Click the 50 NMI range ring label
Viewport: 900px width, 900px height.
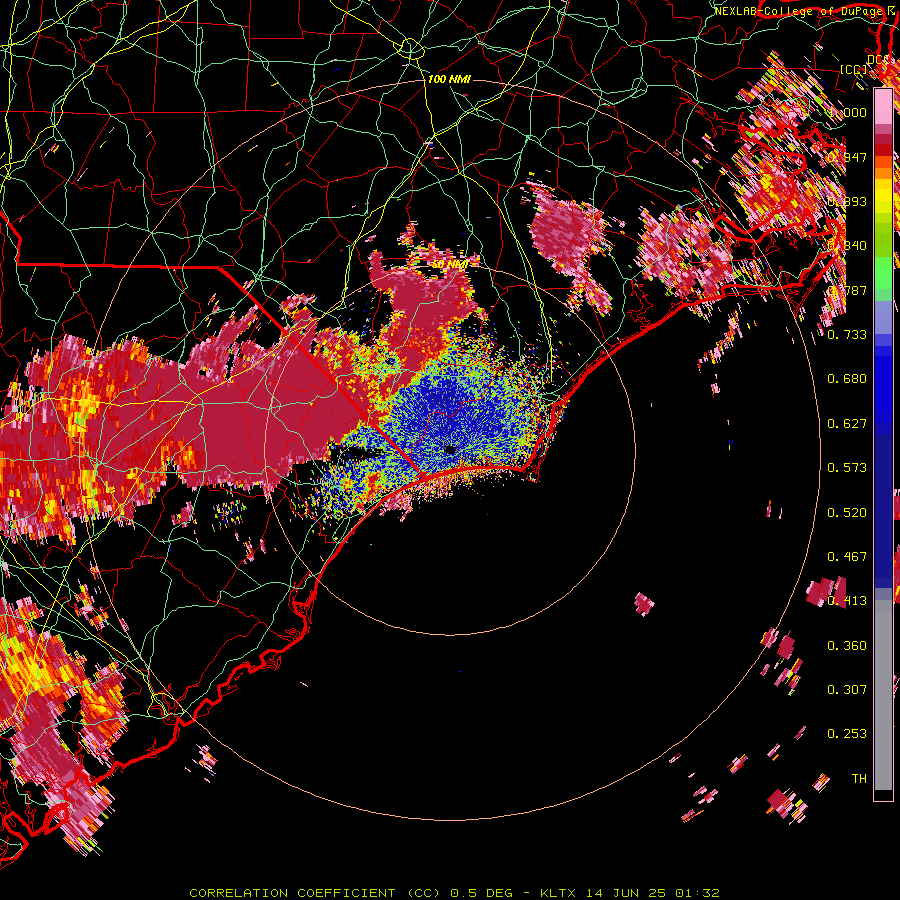450,265
